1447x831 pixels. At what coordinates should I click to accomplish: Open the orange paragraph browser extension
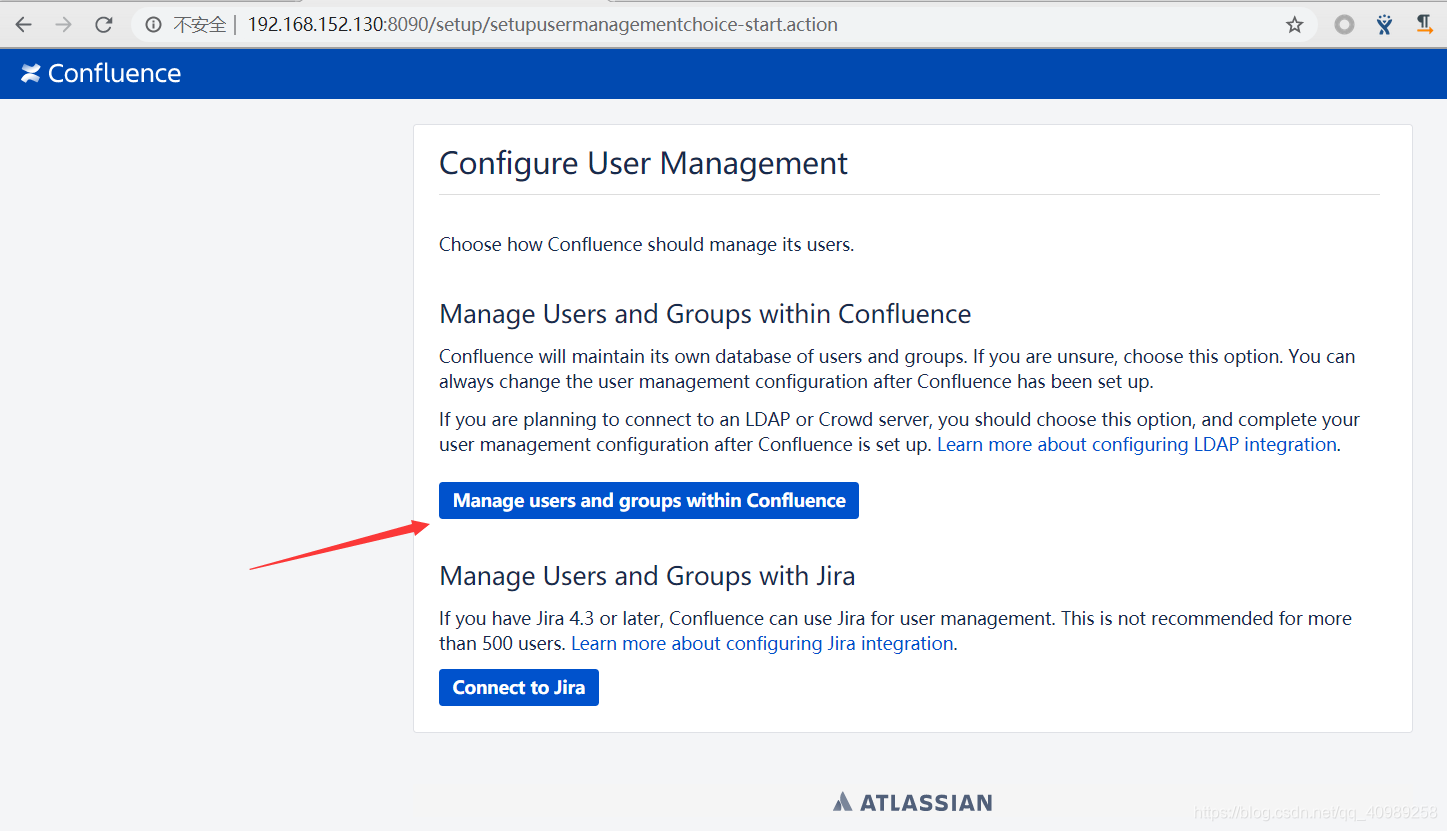pyautogui.click(x=1425, y=25)
